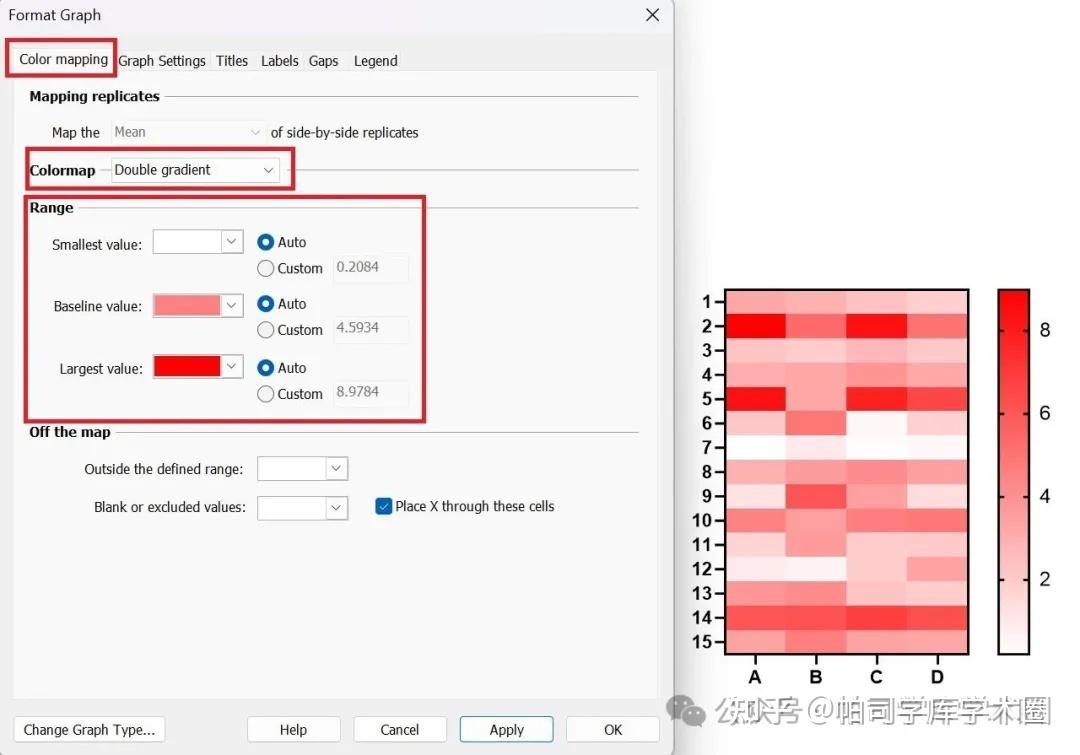Expand the Colormap Double gradient dropdown
The image size is (1080, 755).
pyautogui.click(x=195, y=170)
